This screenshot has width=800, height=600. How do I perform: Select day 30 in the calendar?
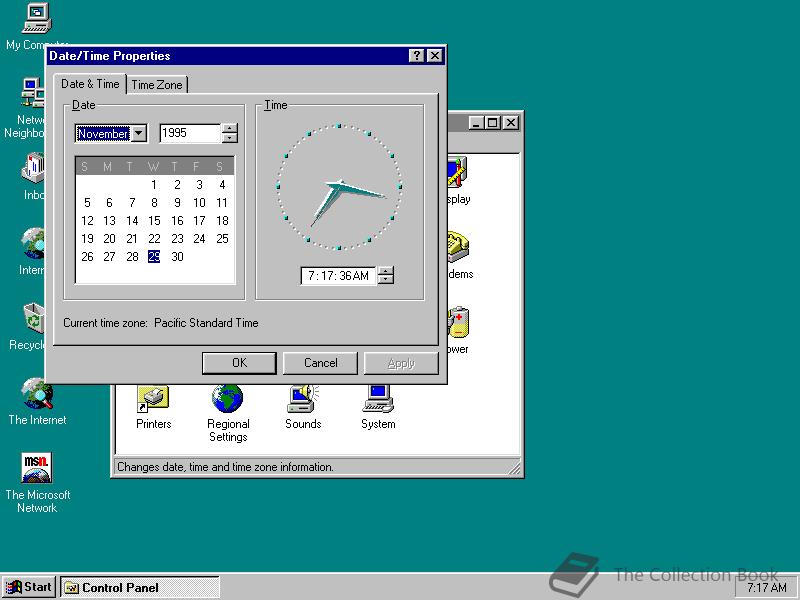point(177,256)
